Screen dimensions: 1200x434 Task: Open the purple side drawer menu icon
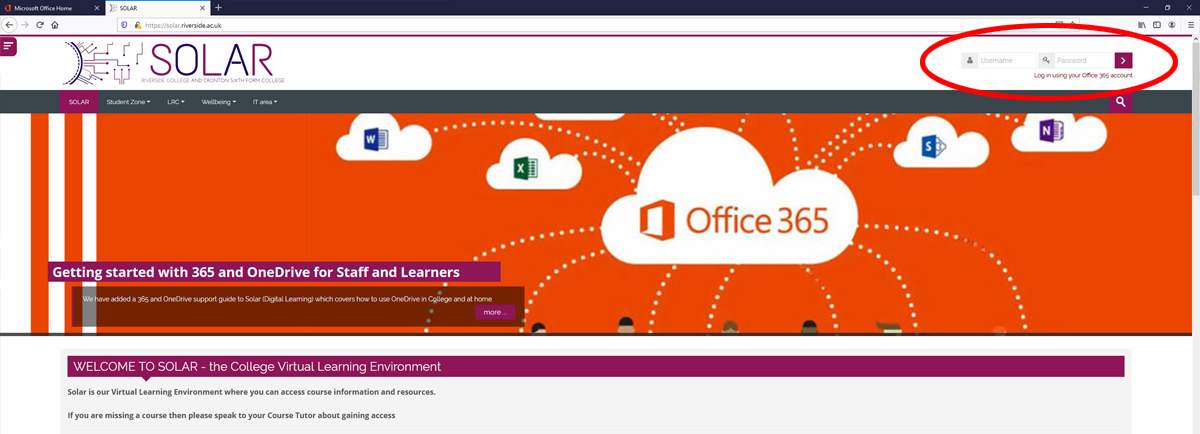[8, 46]
